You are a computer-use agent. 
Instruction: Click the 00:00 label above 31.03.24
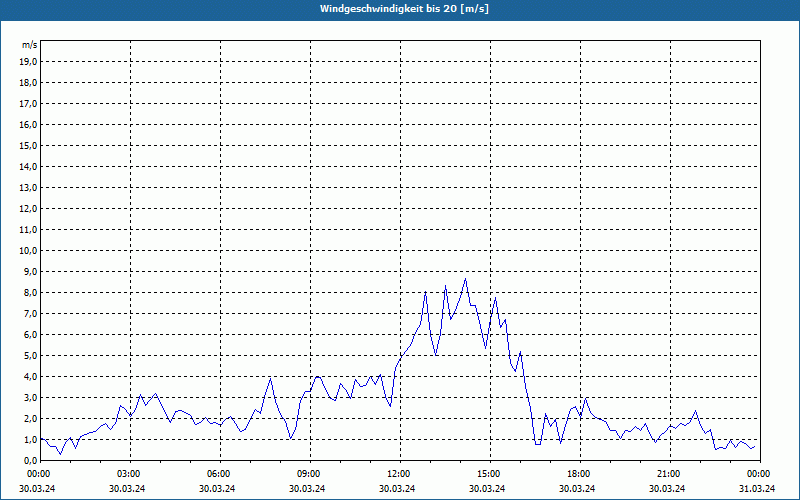[760, 474]
